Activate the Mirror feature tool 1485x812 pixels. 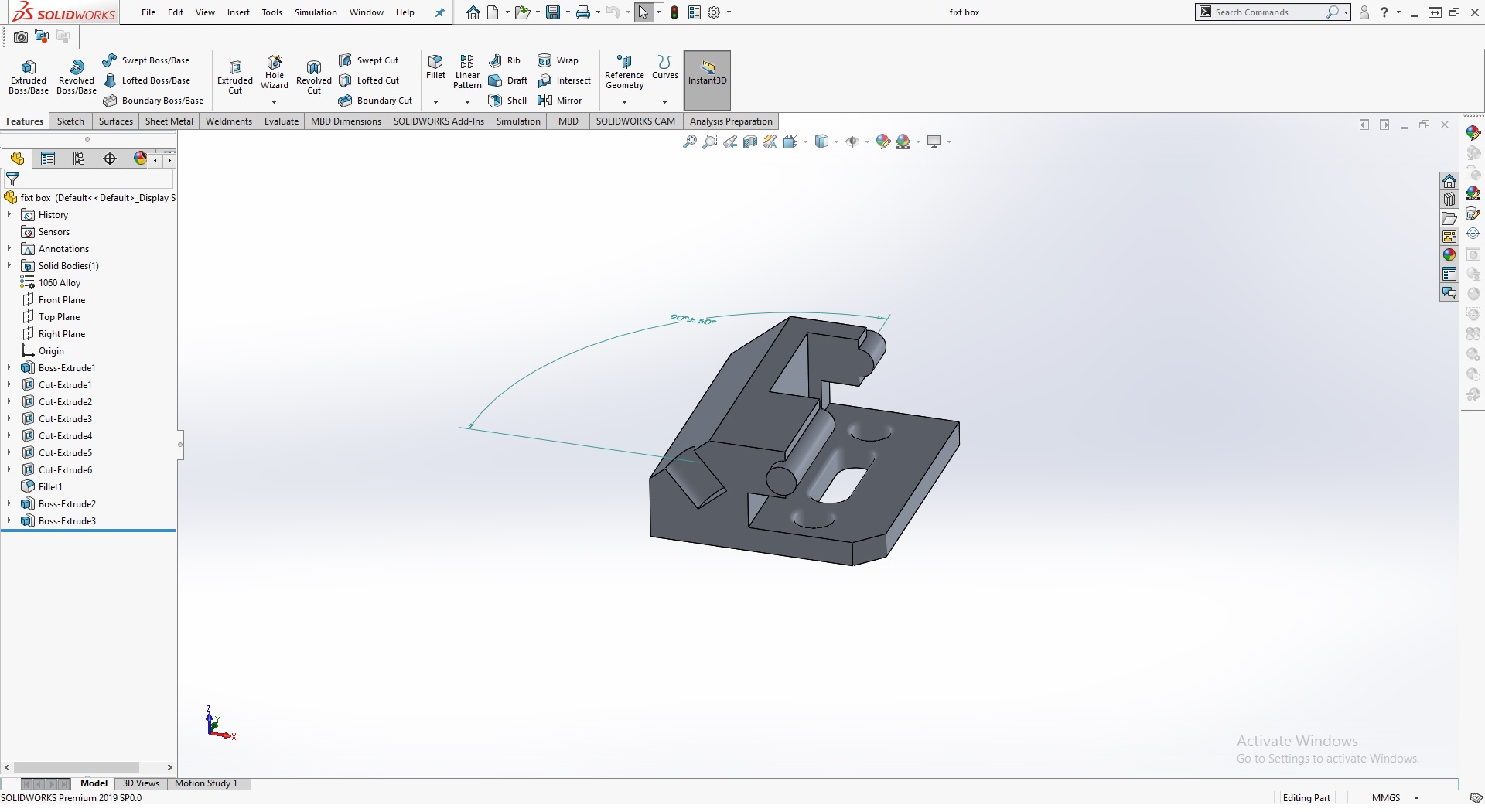[559, 101]
